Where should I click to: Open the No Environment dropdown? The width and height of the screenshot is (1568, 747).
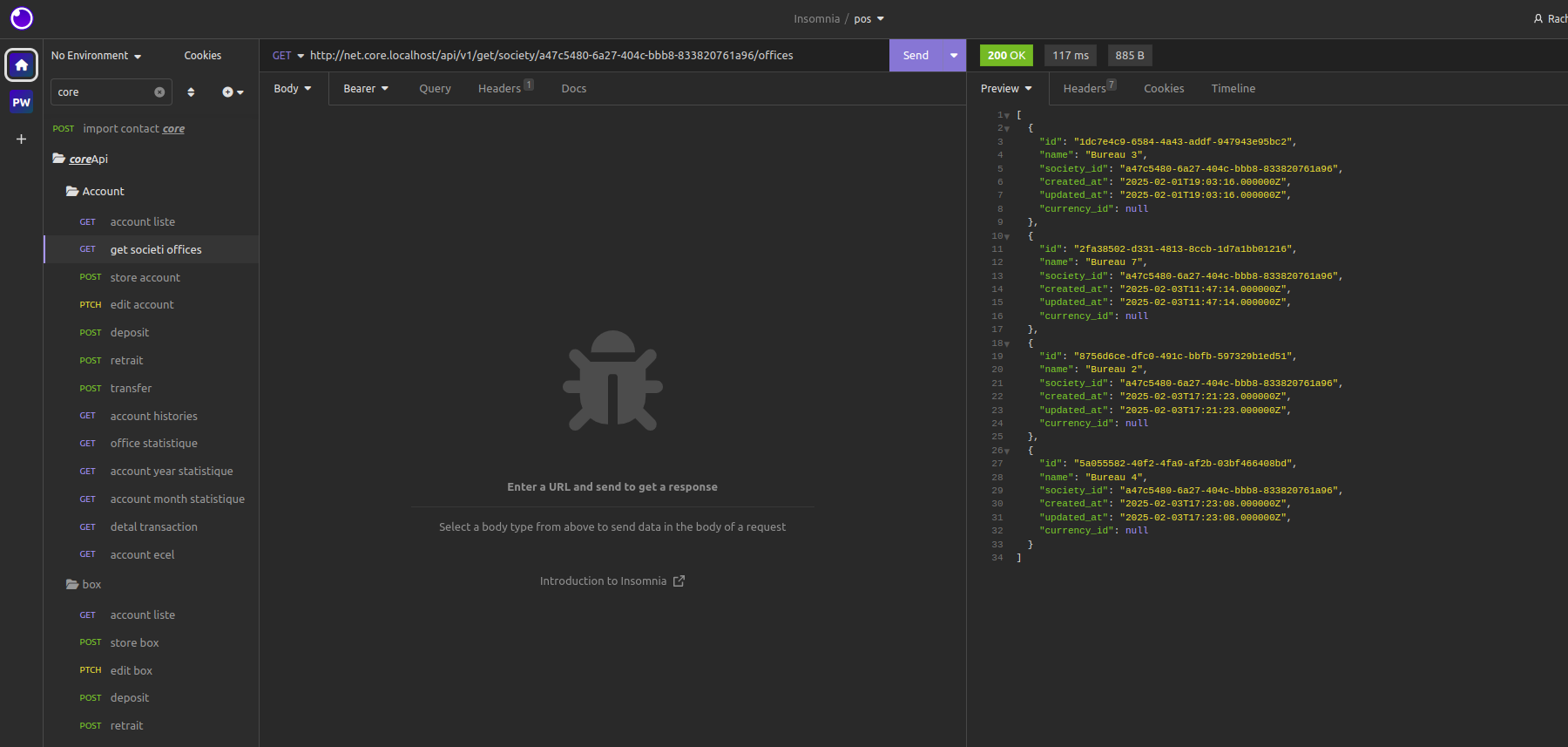(96, 56)
